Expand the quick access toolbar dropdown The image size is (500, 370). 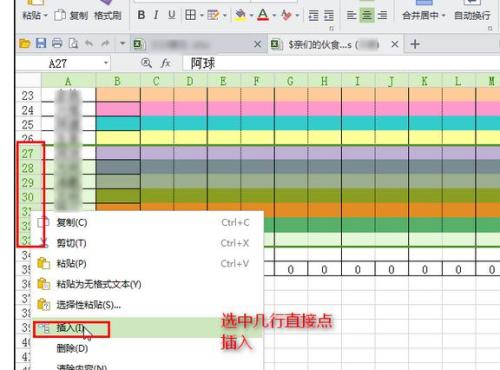122,43
